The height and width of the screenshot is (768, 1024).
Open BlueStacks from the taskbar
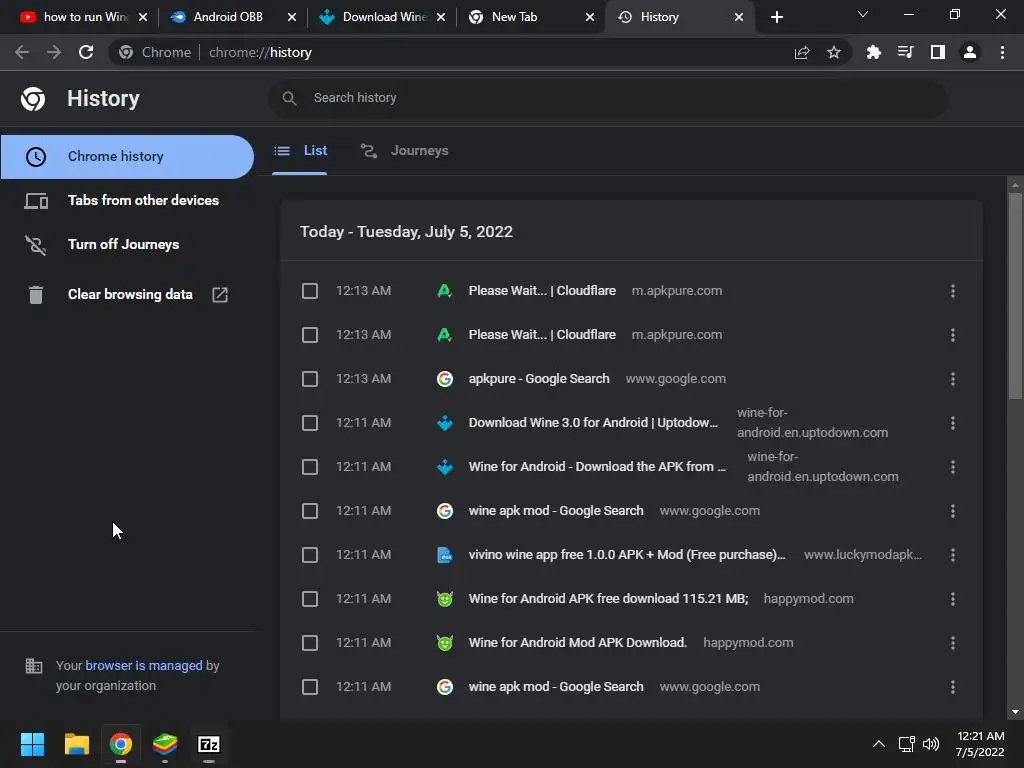(x=165, y=744)
